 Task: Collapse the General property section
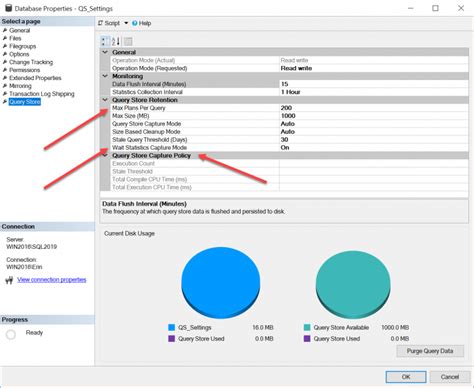pos(105,52)
